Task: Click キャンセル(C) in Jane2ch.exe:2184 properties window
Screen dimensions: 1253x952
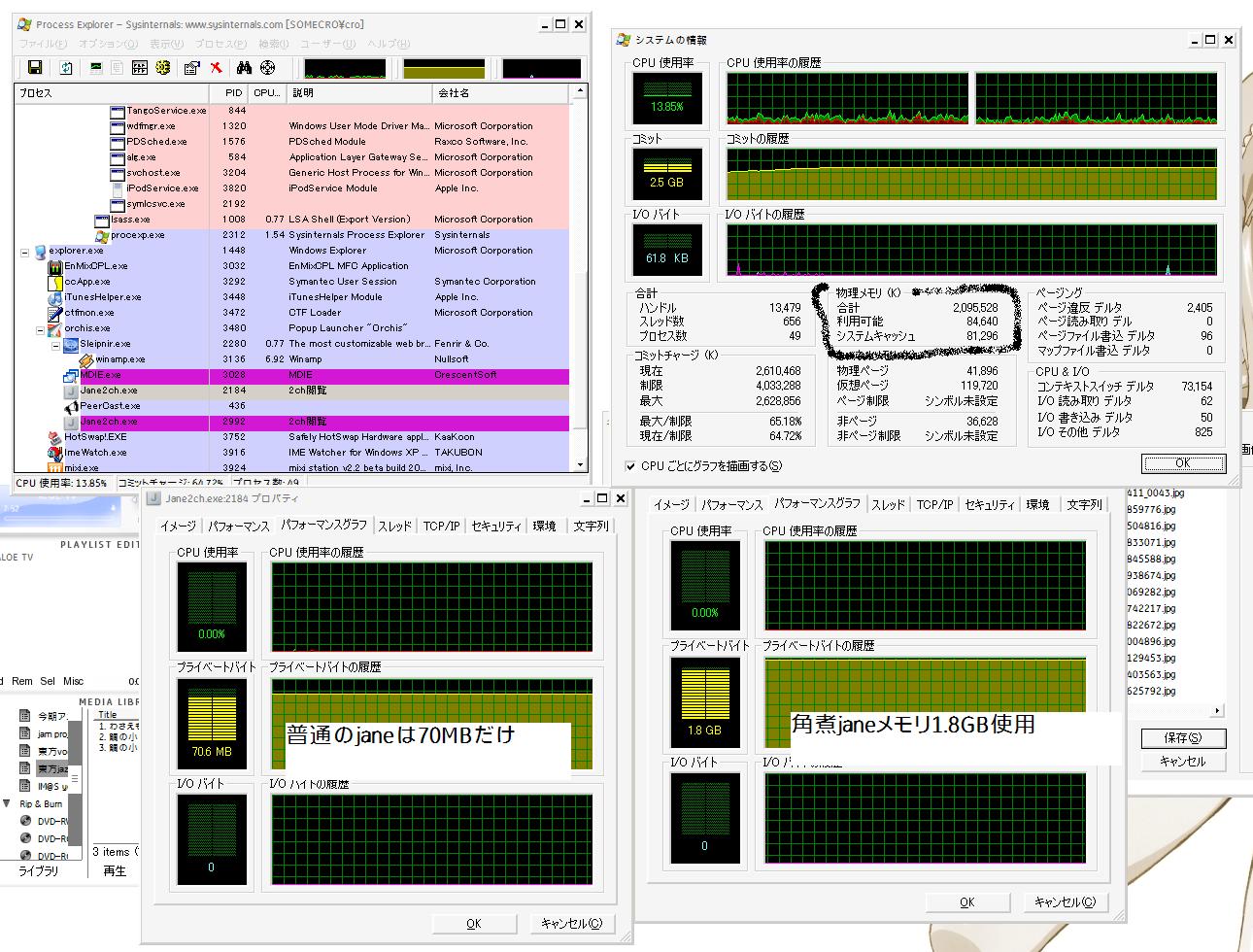Action: tap(571, 924)
